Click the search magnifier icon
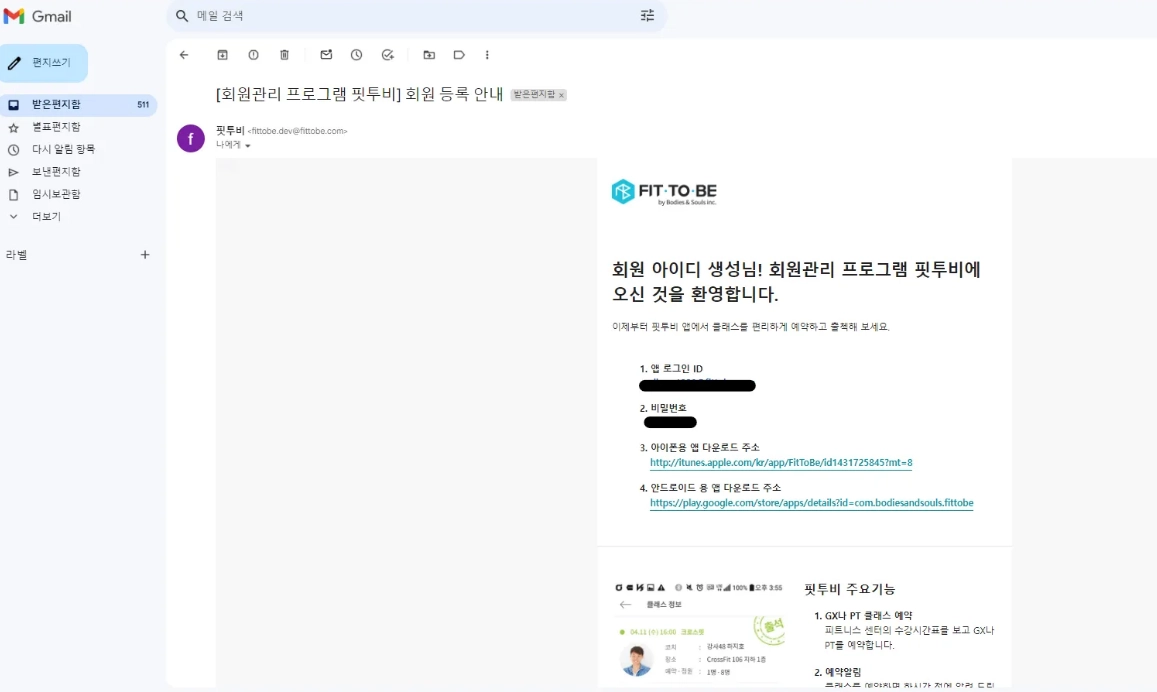This screenshot has height=692, width=1157. [182, 15]
